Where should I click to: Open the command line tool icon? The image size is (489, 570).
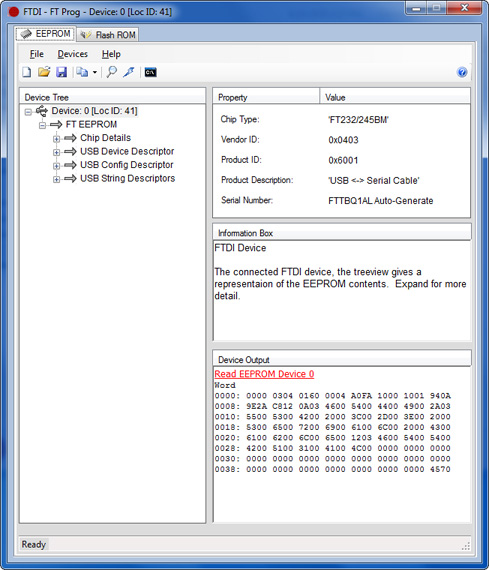151,72
